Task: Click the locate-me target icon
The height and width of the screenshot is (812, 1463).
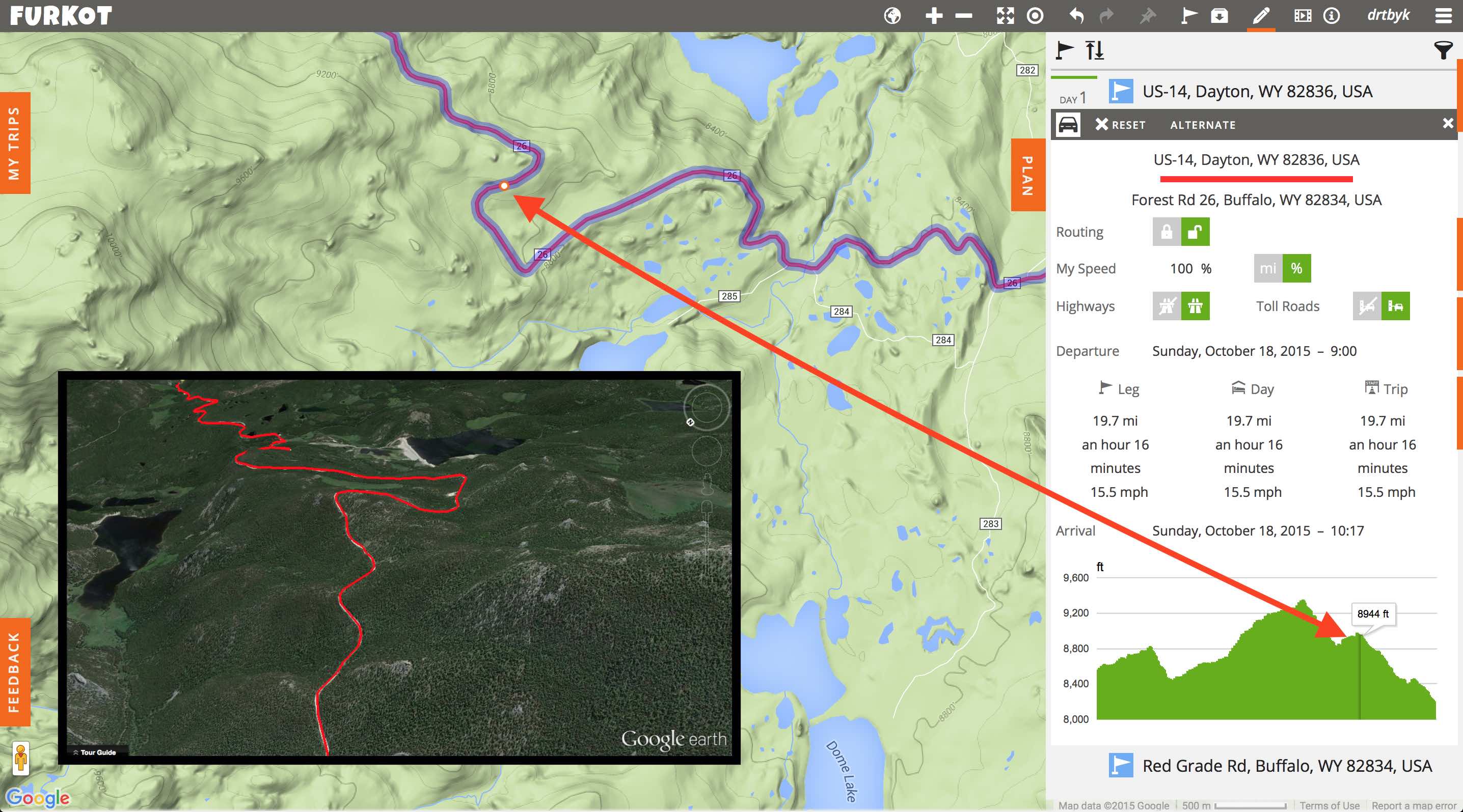Action: 1035,15
